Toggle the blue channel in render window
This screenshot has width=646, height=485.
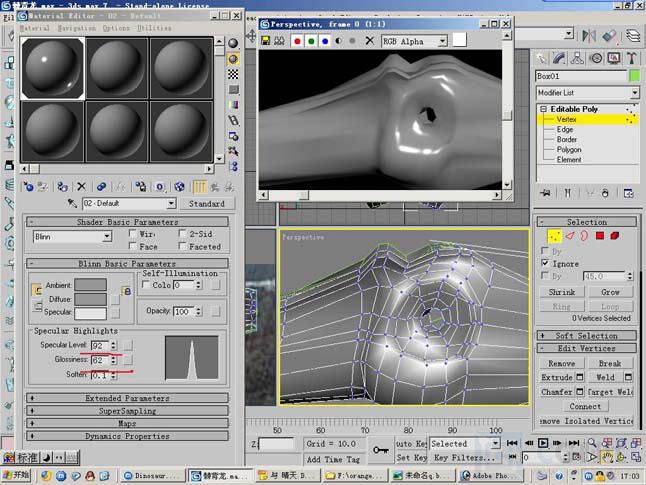(x=325, y=41)
